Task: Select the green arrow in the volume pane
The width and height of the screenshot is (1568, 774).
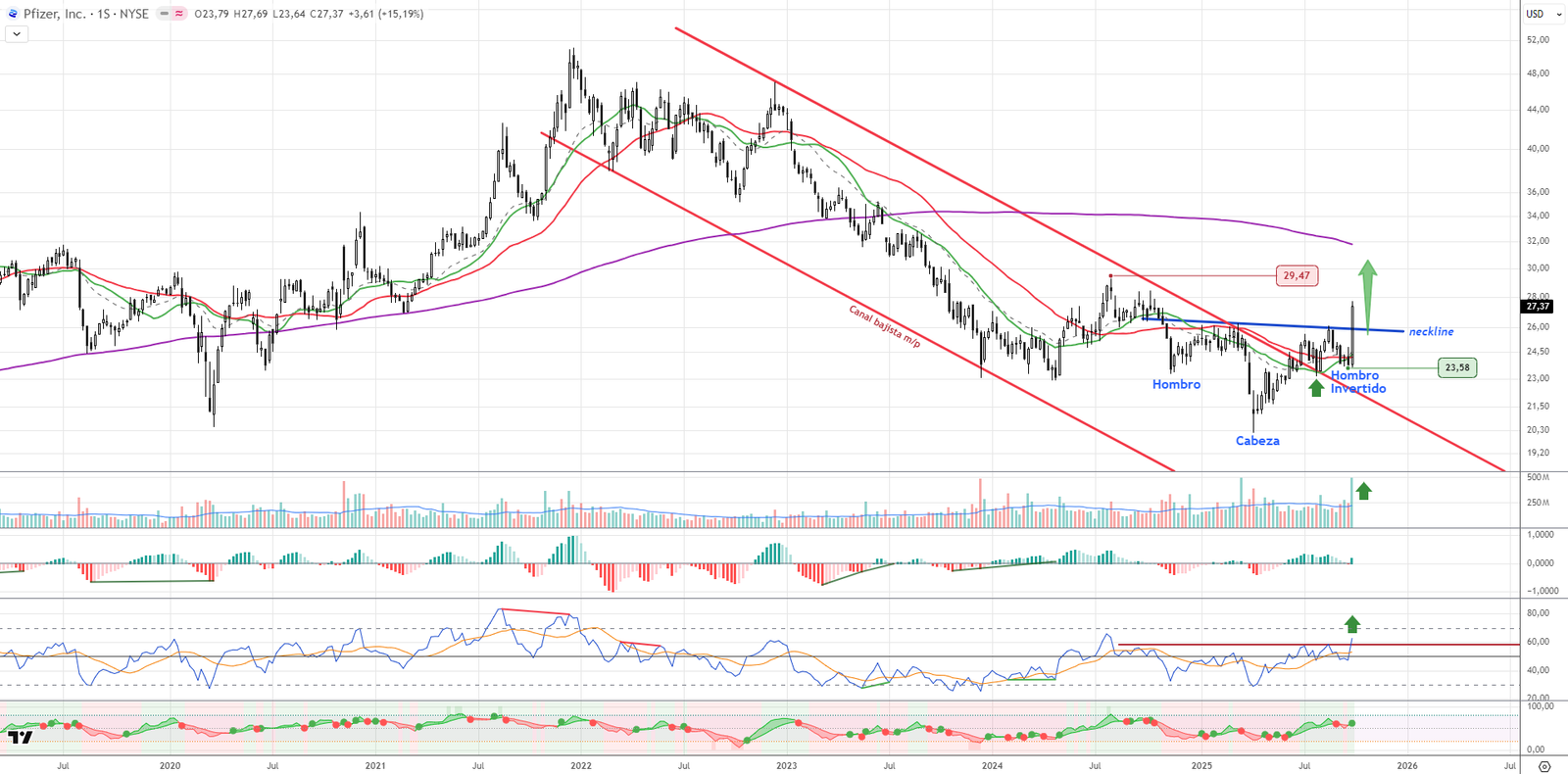Action: click(1363, 491)
